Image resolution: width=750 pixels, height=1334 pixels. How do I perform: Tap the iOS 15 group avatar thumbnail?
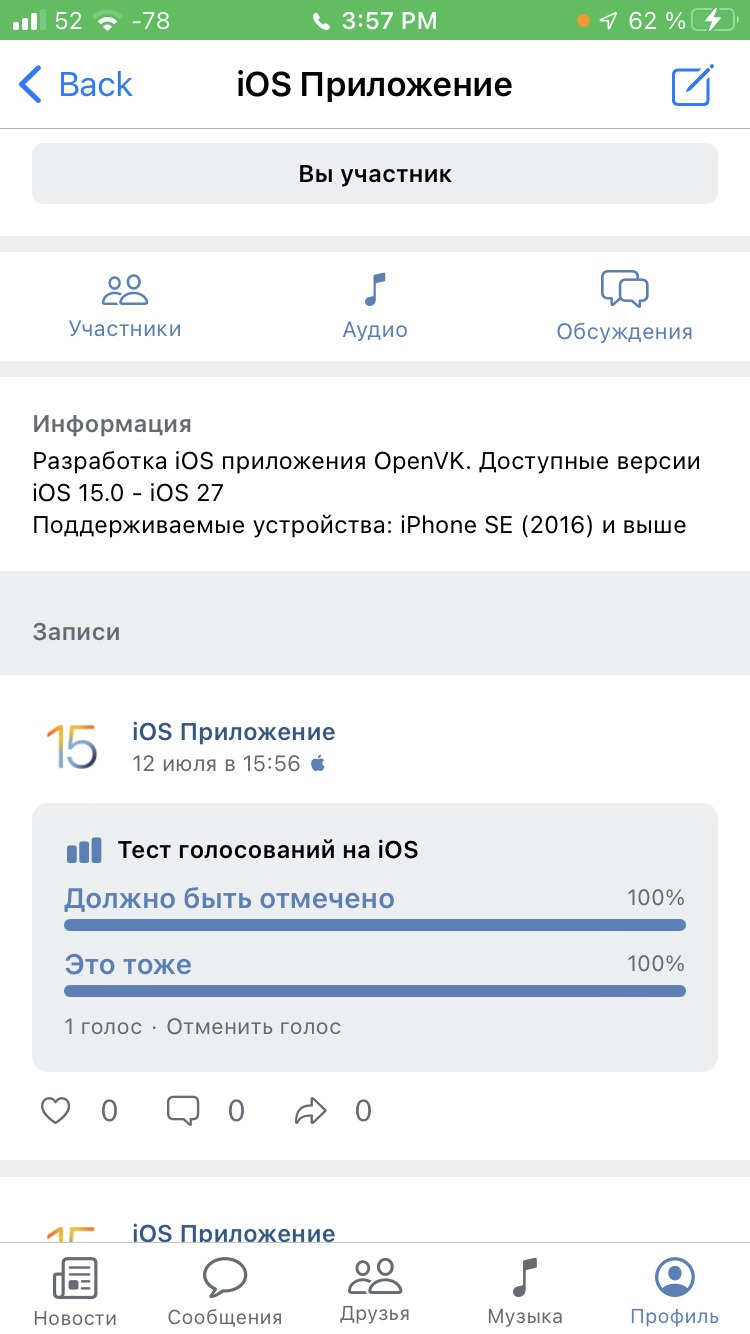(72, 747)
